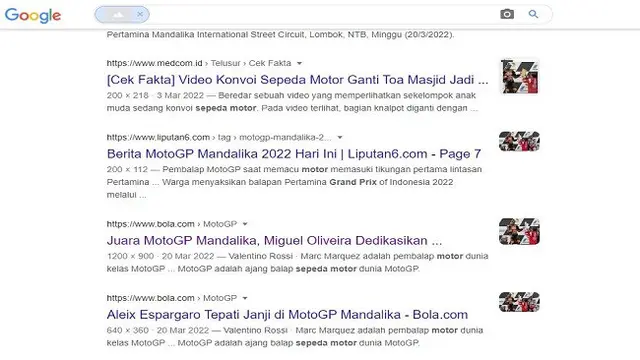This screenshot has height=360, width=640.
Task: Remove the uploaded image chip with X
Action: coord(140,14)
